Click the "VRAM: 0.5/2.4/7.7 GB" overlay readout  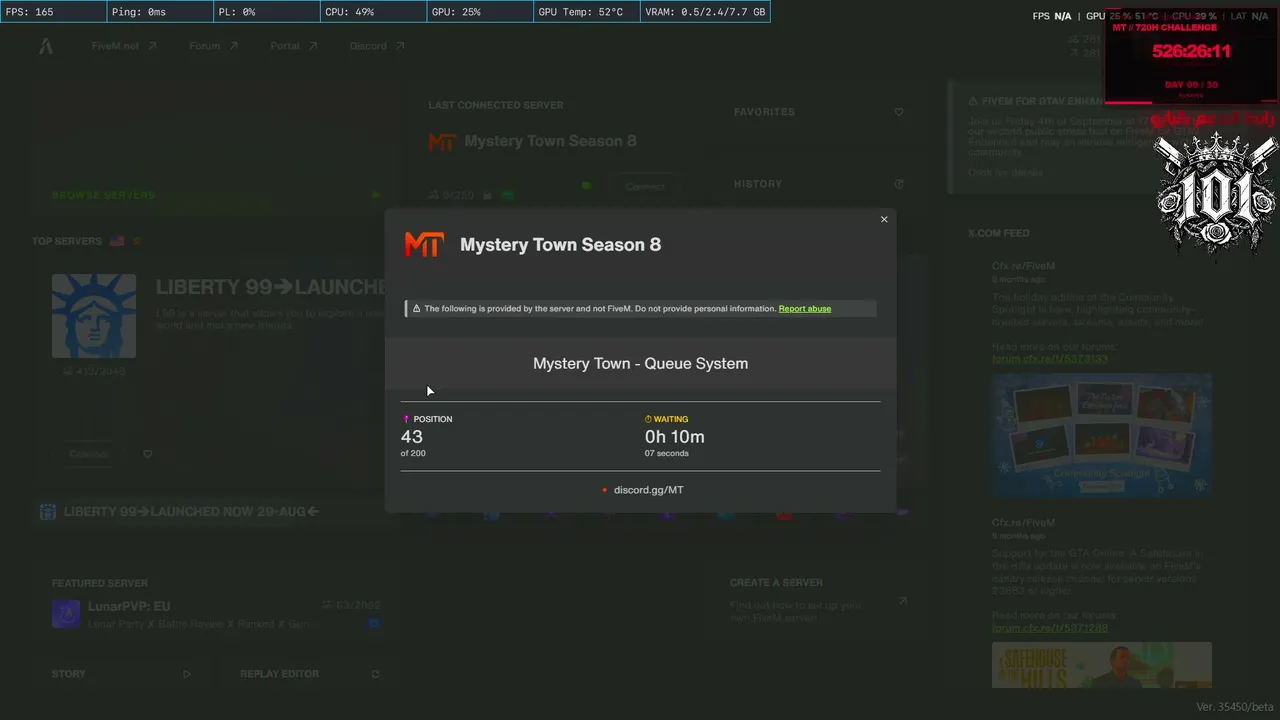point(705,12)
